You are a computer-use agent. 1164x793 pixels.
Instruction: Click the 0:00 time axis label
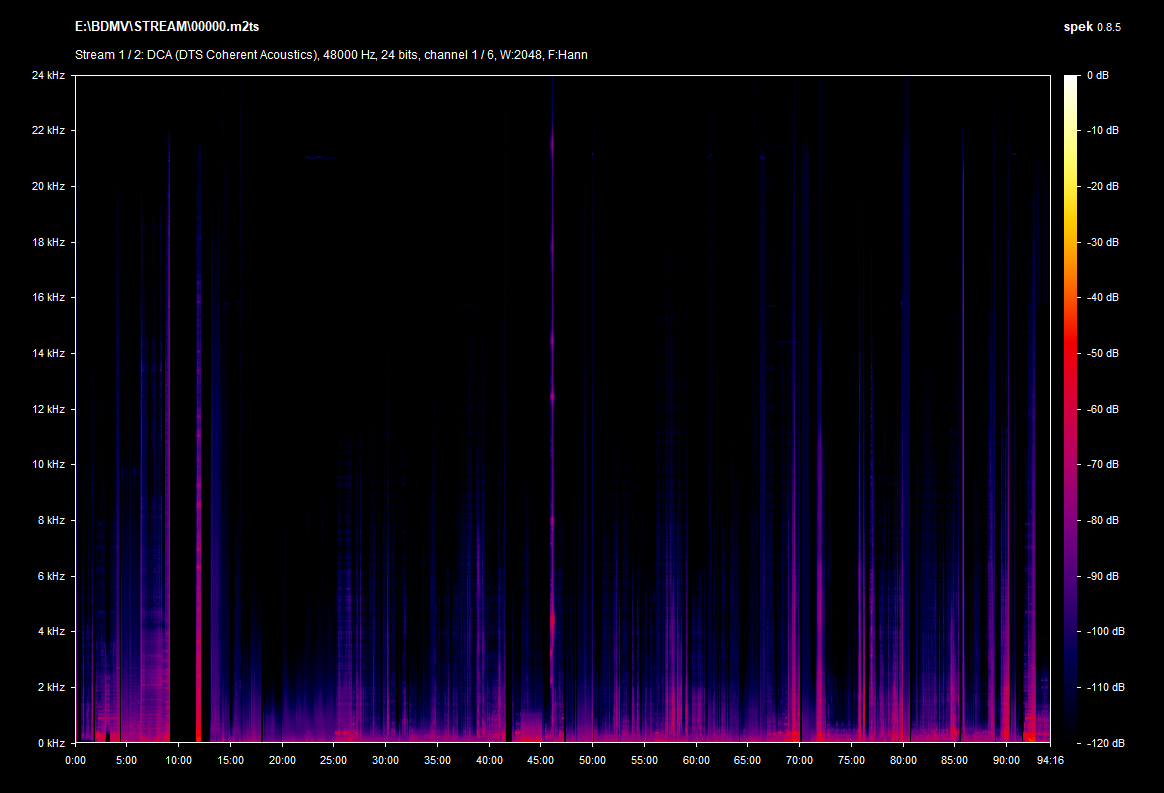click(x=75, y=760)
